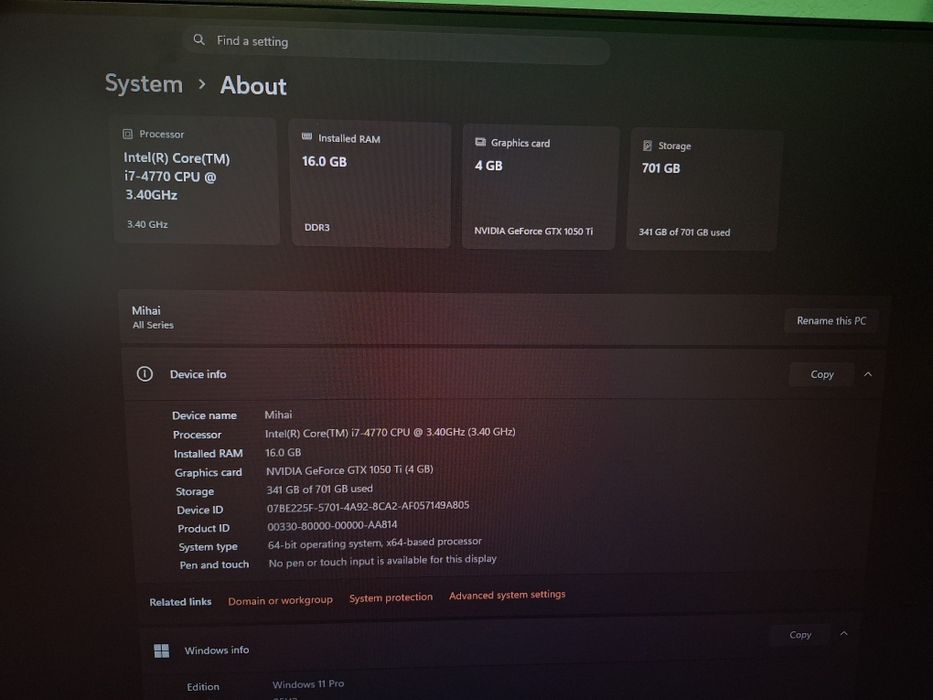
Task: Open the Installed RAM card
Action: pyautogui.click(x=370, y=184)
